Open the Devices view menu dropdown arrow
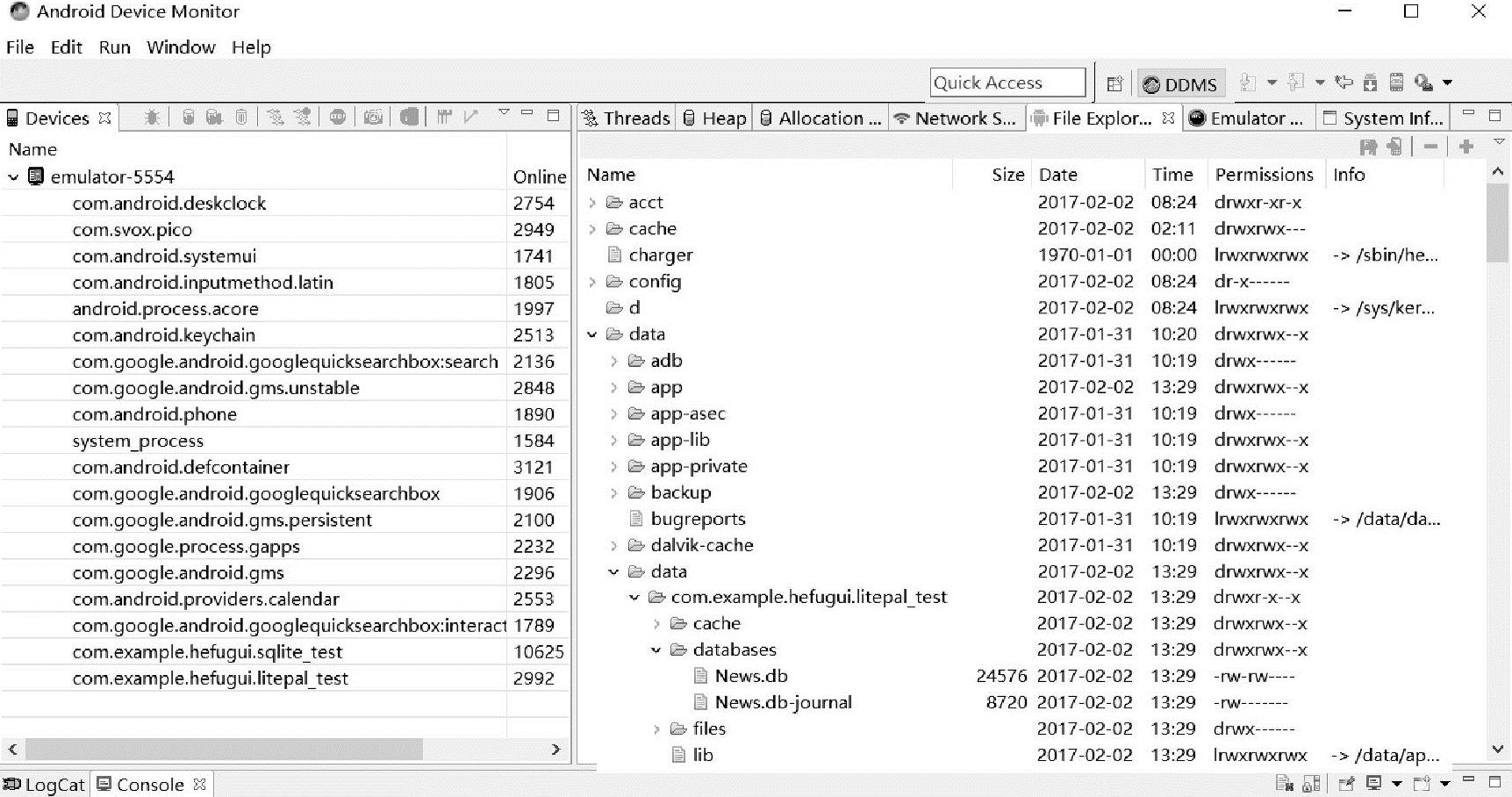1512x797 pixels. 504,113
